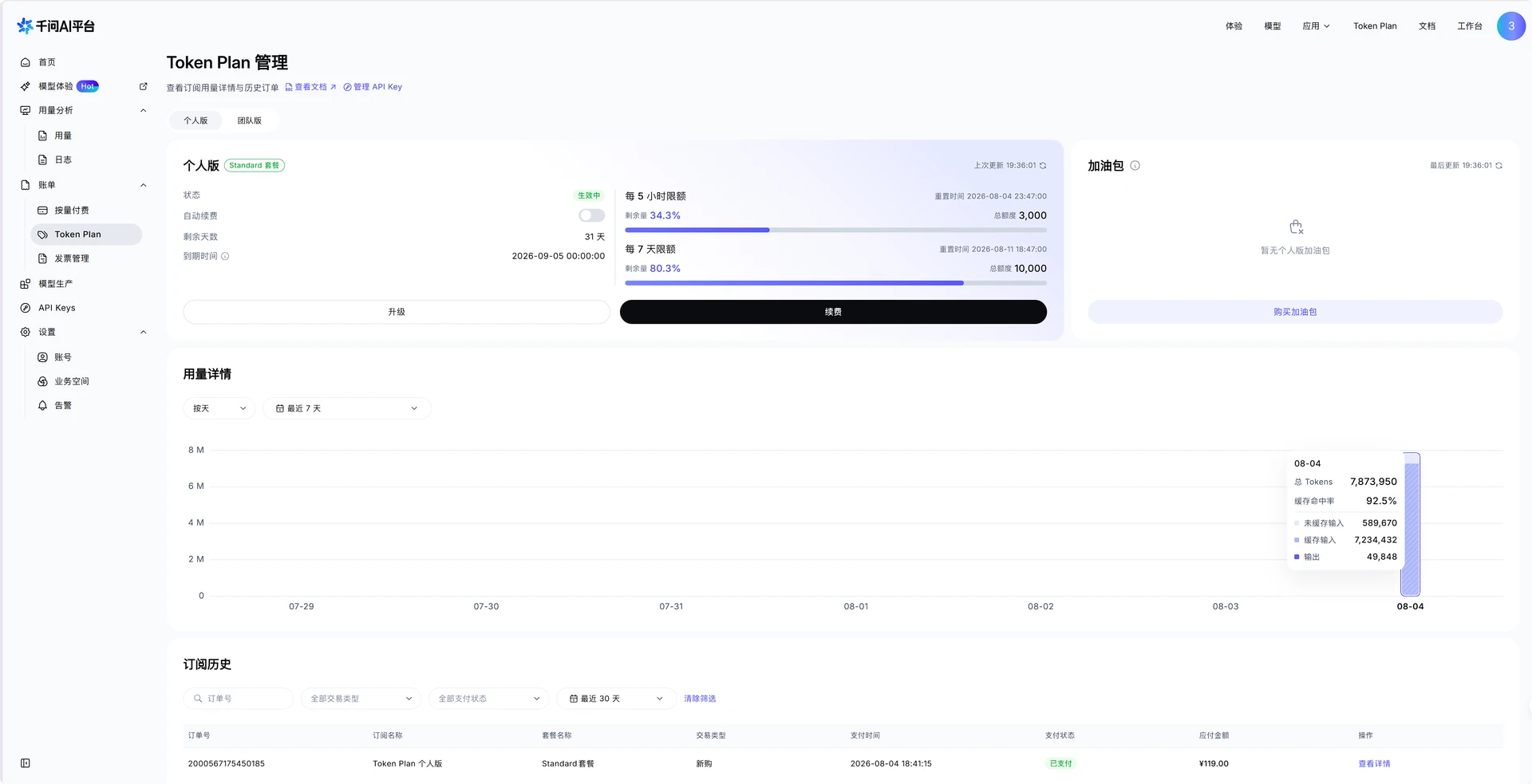1532x784 pixels.
Task: Open the 按天 granularity dropdown
Action: 219,408
